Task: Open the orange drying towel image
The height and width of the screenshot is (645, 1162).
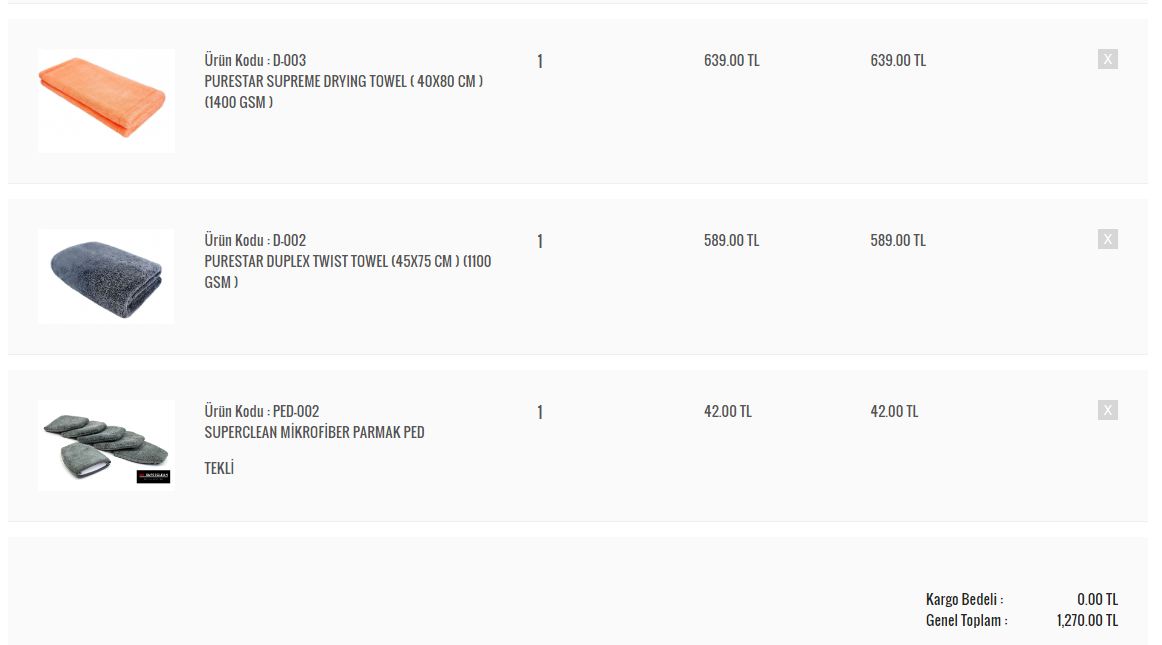Action: click(x=106, y=101)
